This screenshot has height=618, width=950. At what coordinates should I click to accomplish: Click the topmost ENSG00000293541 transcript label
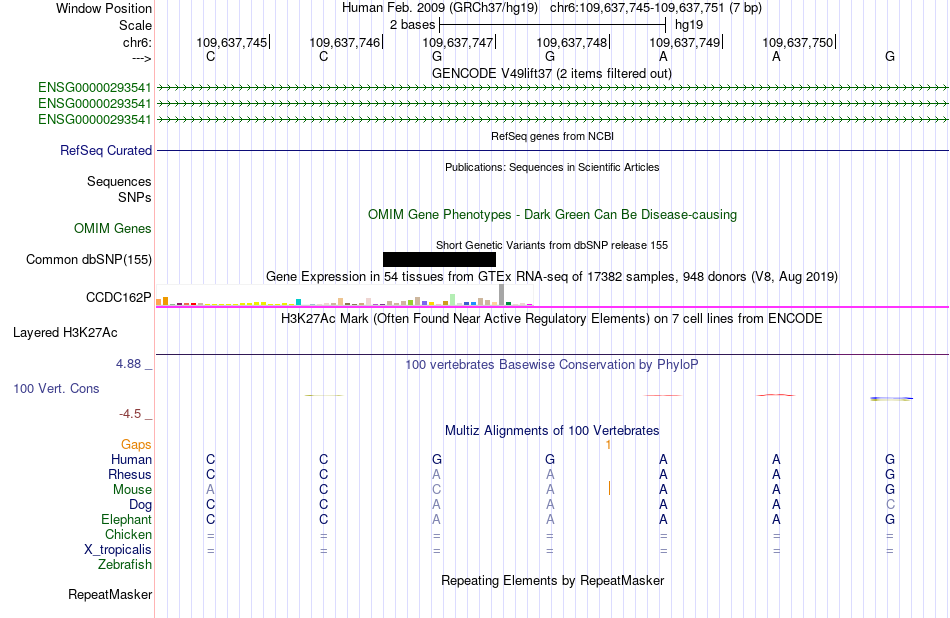click(95, 88)
